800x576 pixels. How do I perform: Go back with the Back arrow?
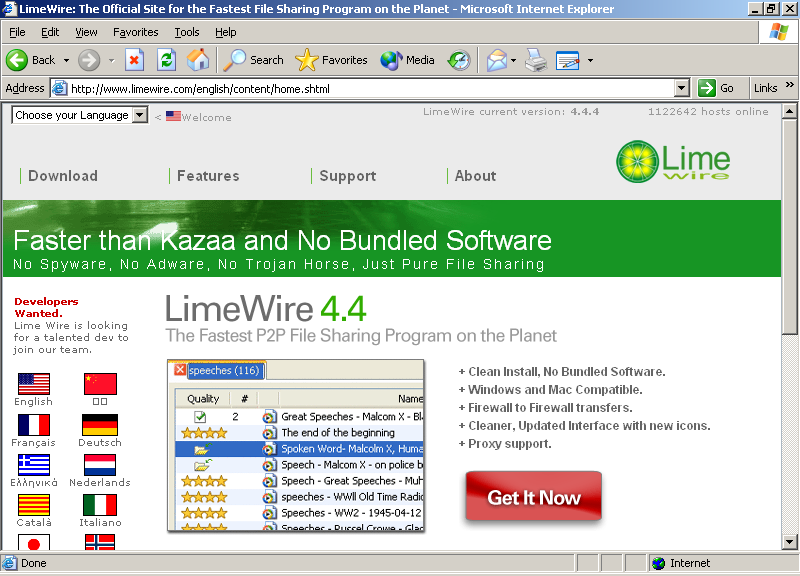tap(30, 60)
